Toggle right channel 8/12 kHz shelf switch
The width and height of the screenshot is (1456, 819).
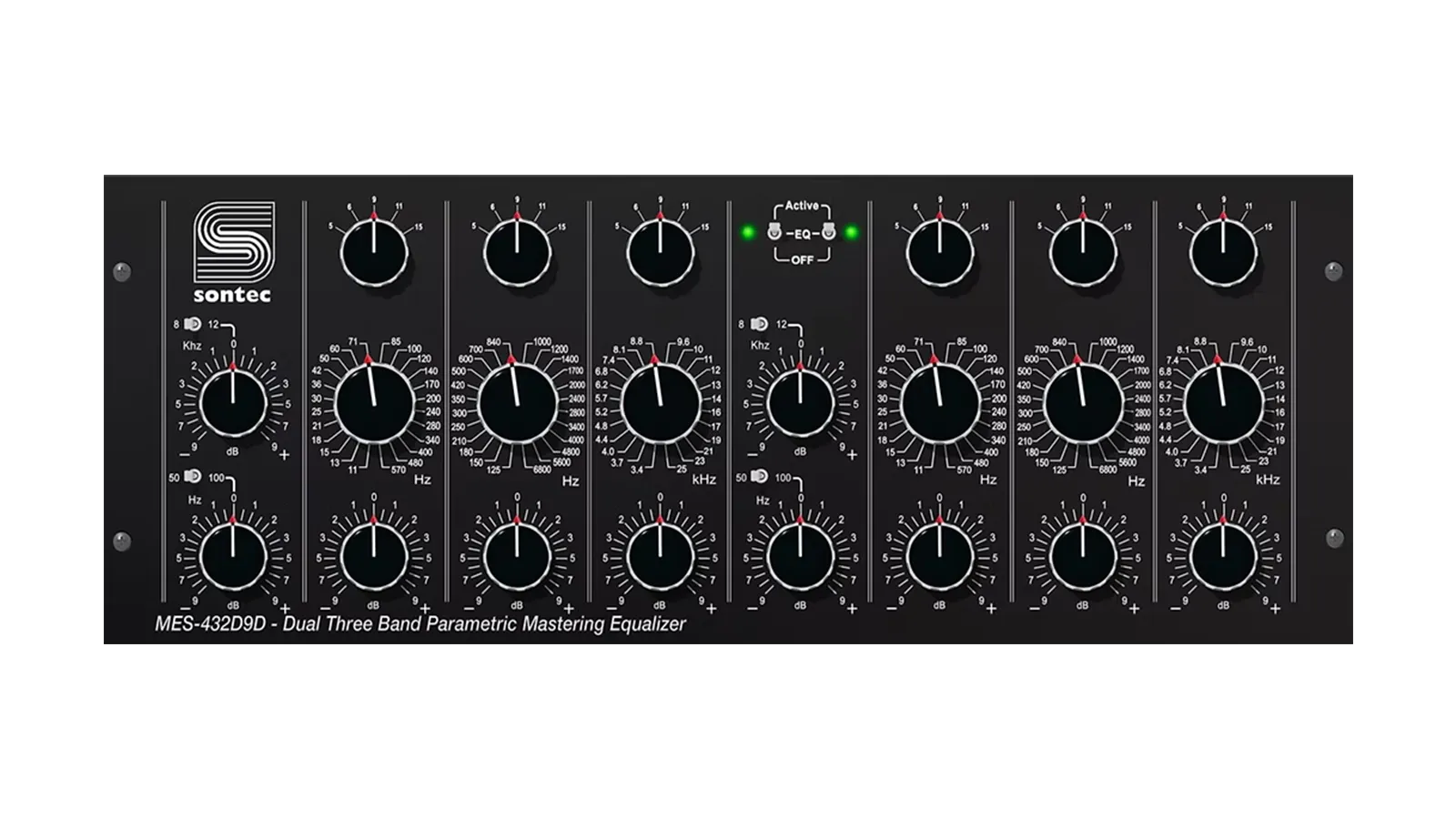pos(759,324)
